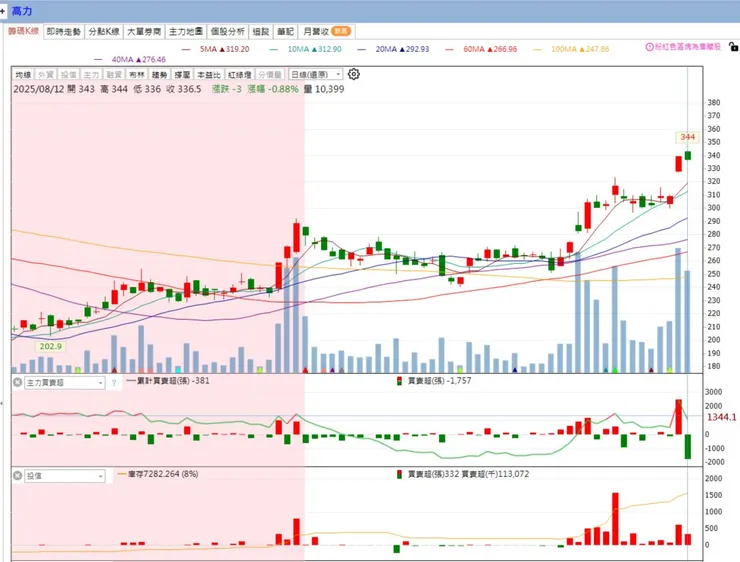
Task: Click the 40MA 276.46 legend label
Action: [139, 59]
